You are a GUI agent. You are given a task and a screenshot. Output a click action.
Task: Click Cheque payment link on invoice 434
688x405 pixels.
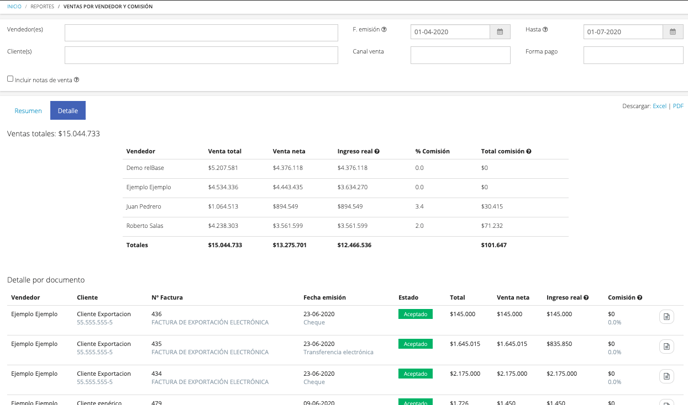click(314, 382)
